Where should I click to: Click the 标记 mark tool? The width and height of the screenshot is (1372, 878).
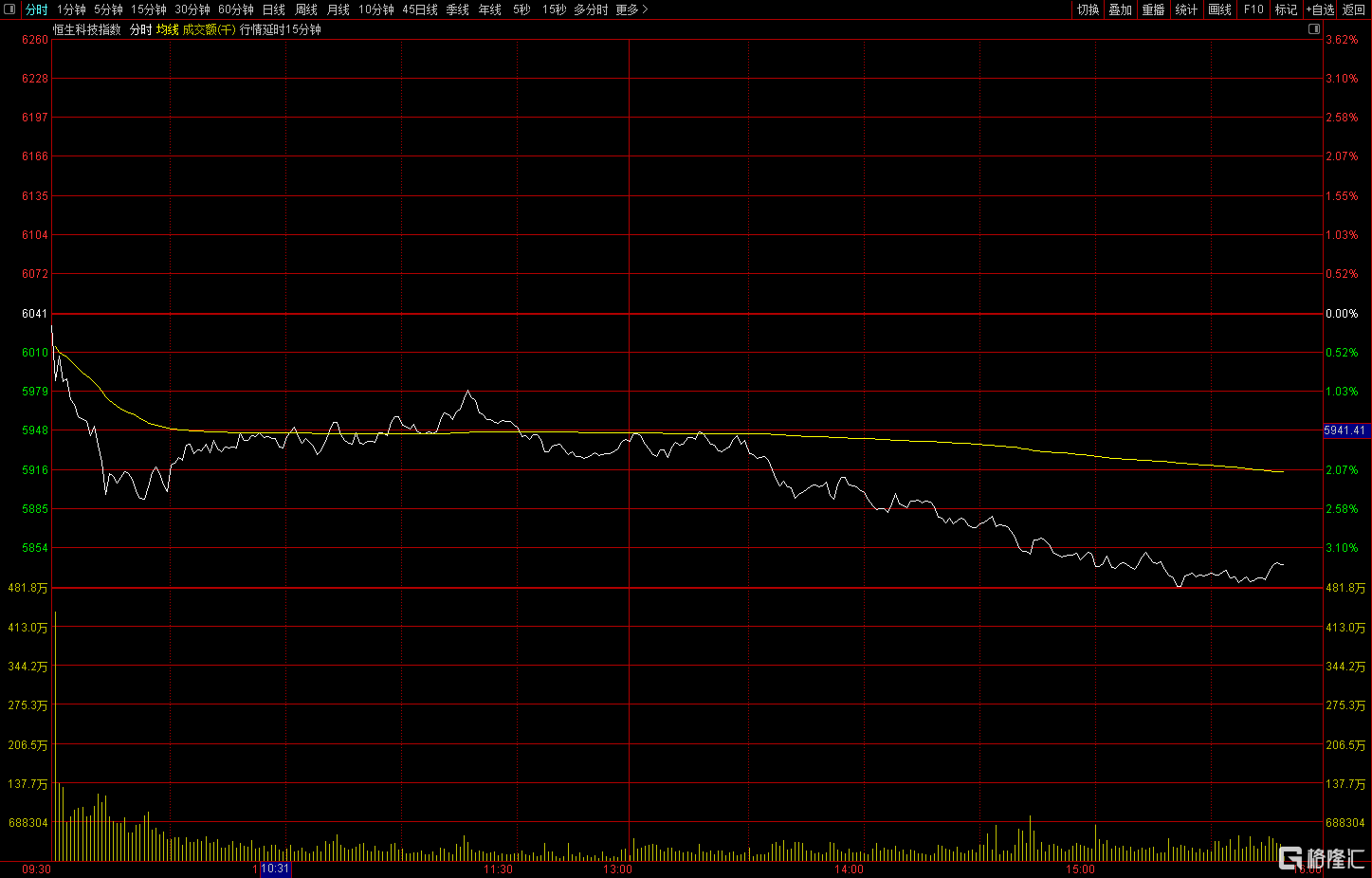tap(1286, 9)
